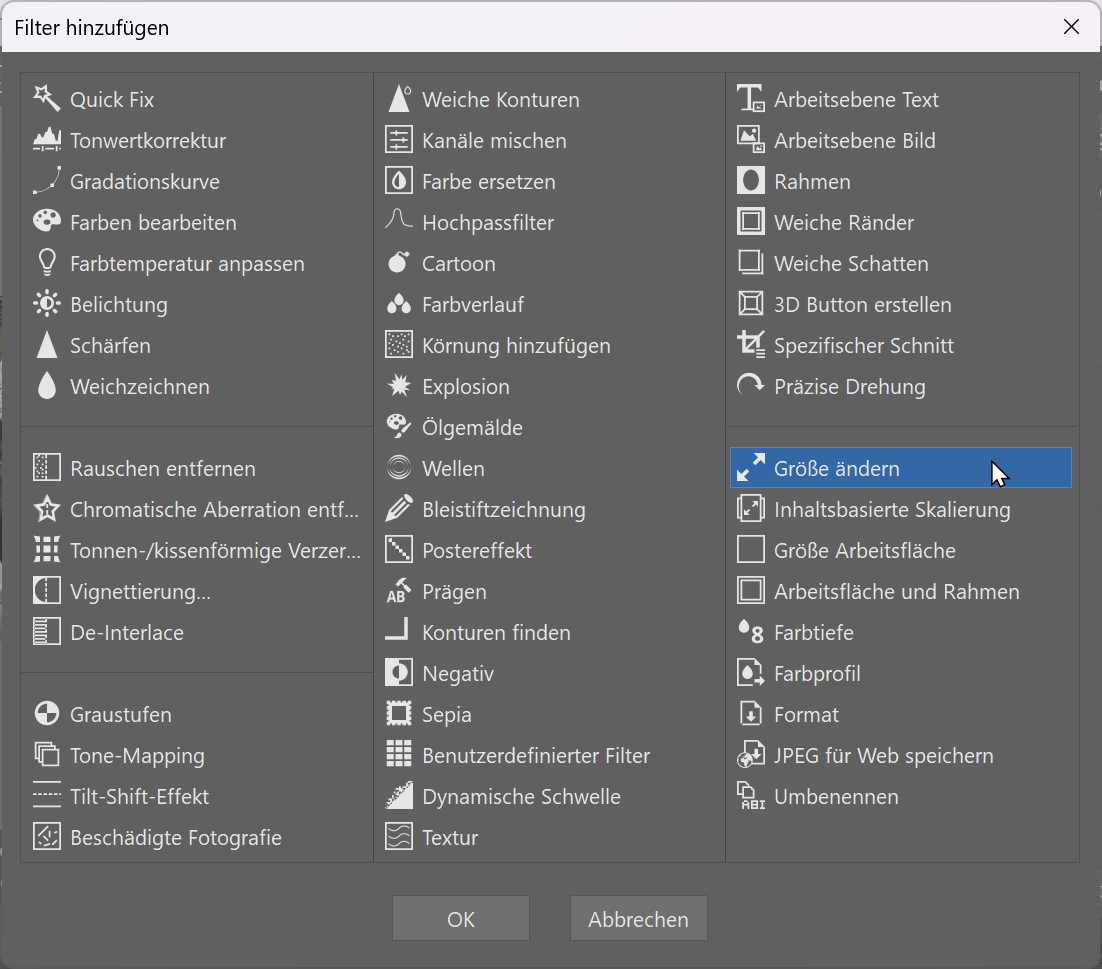
Task: Click the Farbtemperatur anpassen lightbulb icon
Action: point(47,263)
